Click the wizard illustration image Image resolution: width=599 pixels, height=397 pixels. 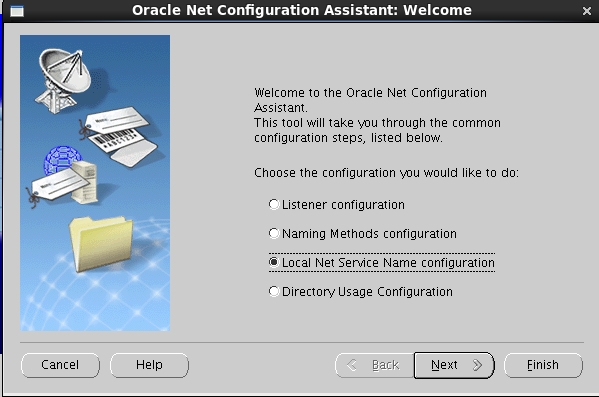95,183
